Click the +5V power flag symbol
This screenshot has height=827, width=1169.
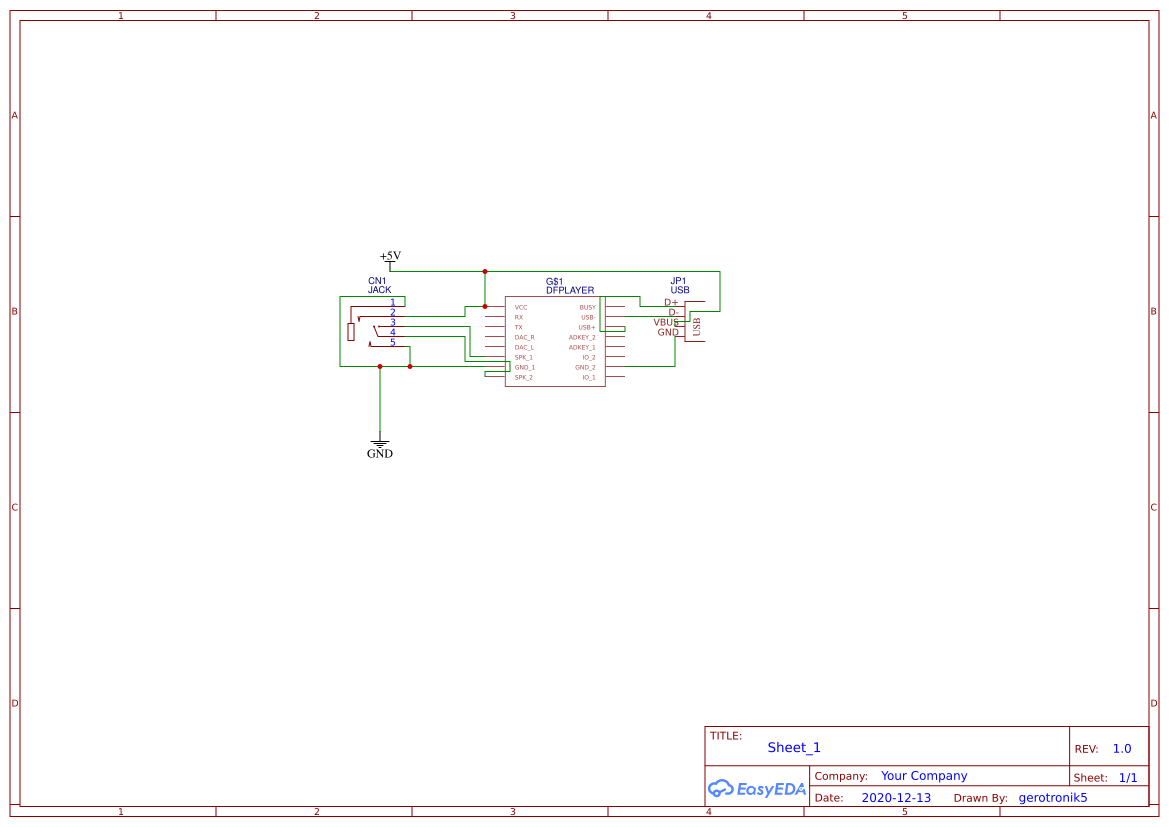(x=390, y=257)
